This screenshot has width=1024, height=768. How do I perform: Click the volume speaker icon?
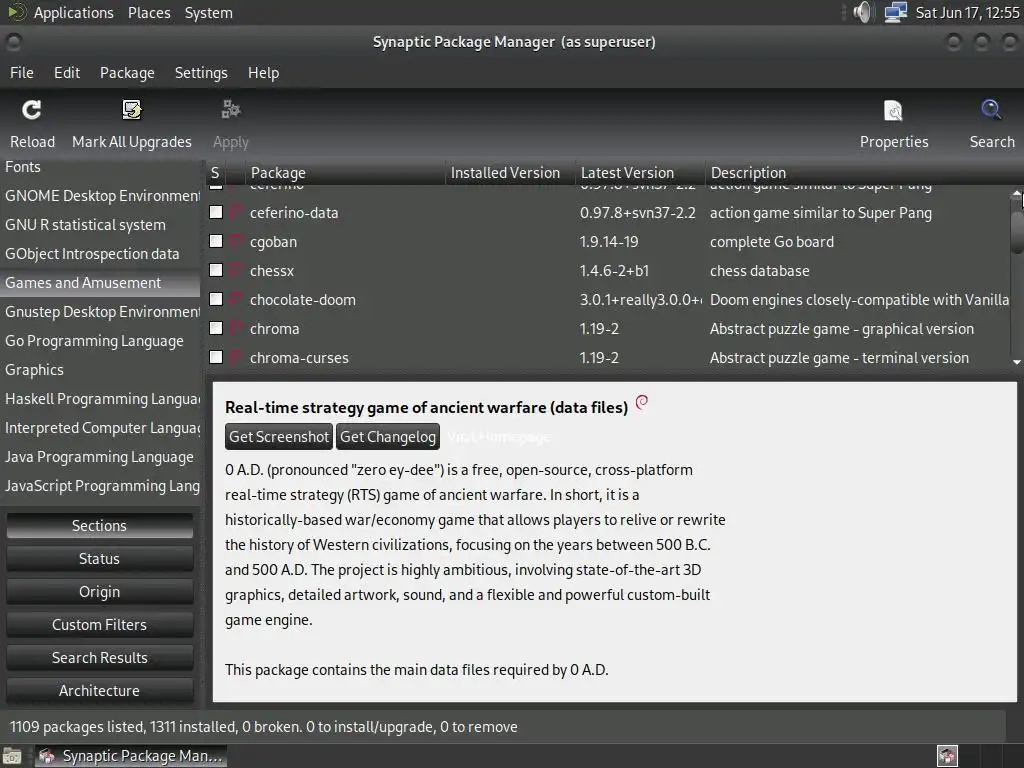point(863,12)
